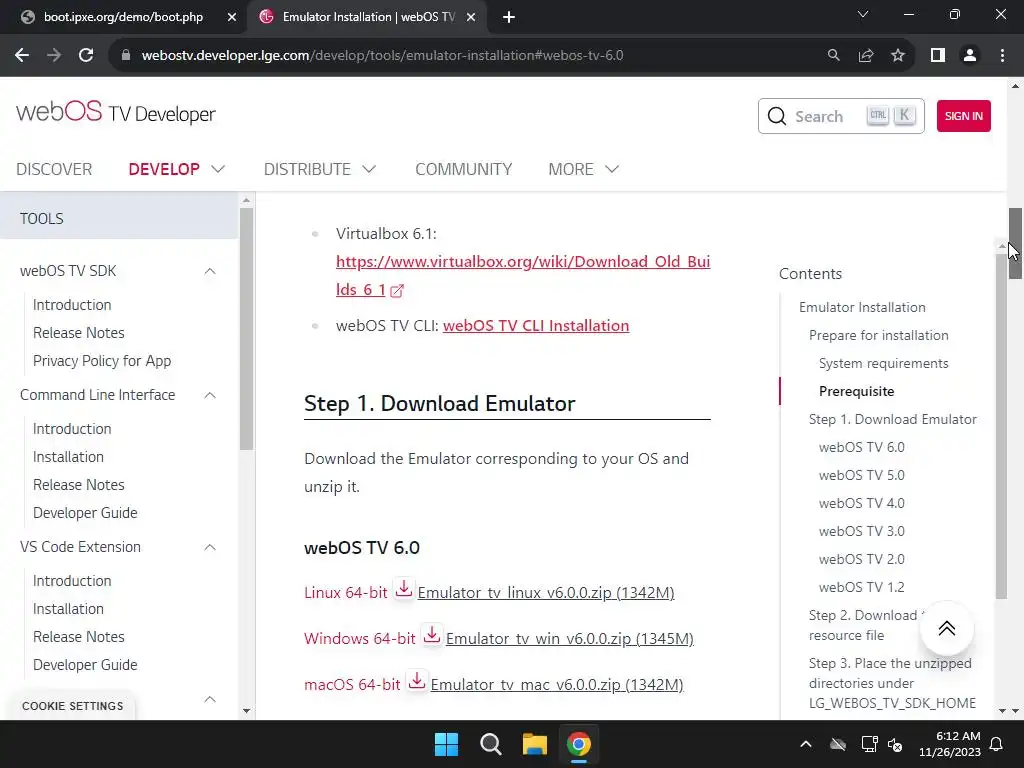Open a new browser tab
This screenshot has width=1024, height=768.
[509, 18]
